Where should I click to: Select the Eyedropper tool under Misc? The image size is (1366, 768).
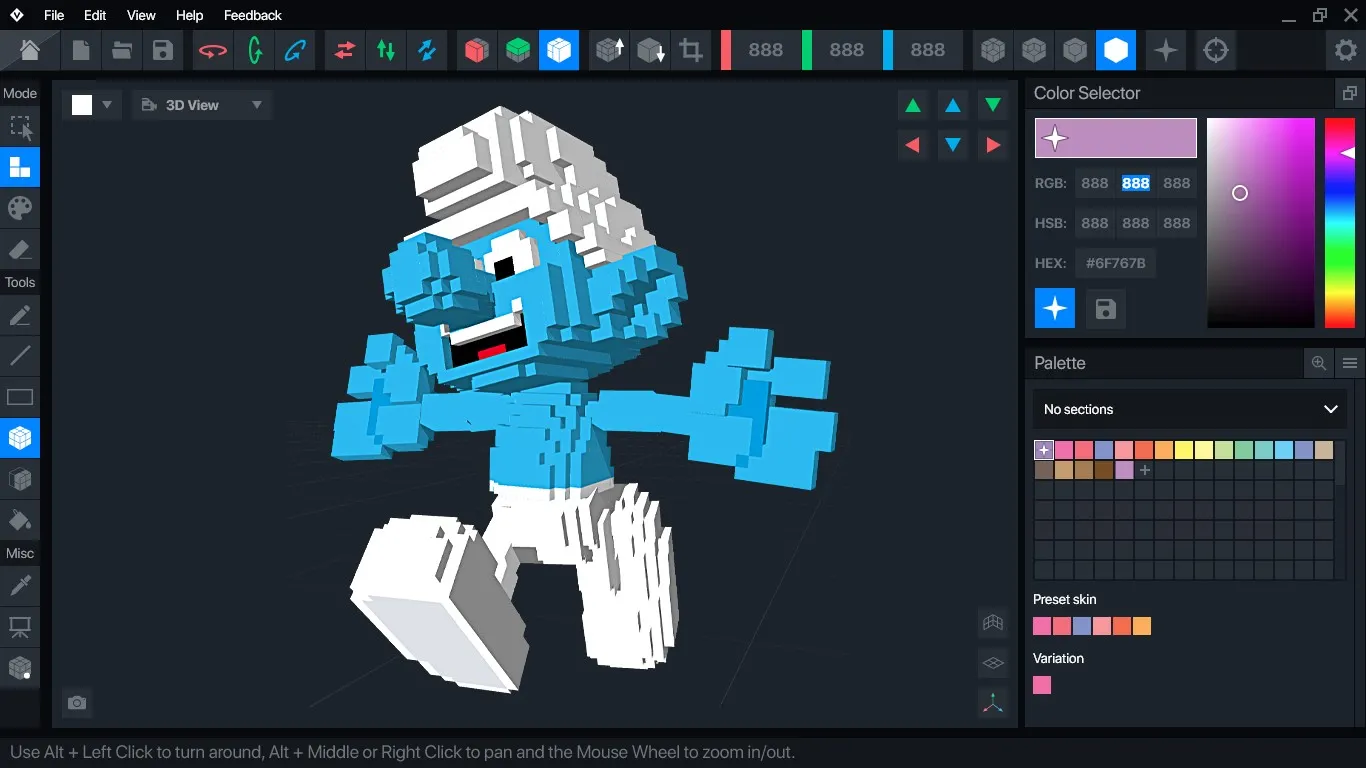(20, 585)
